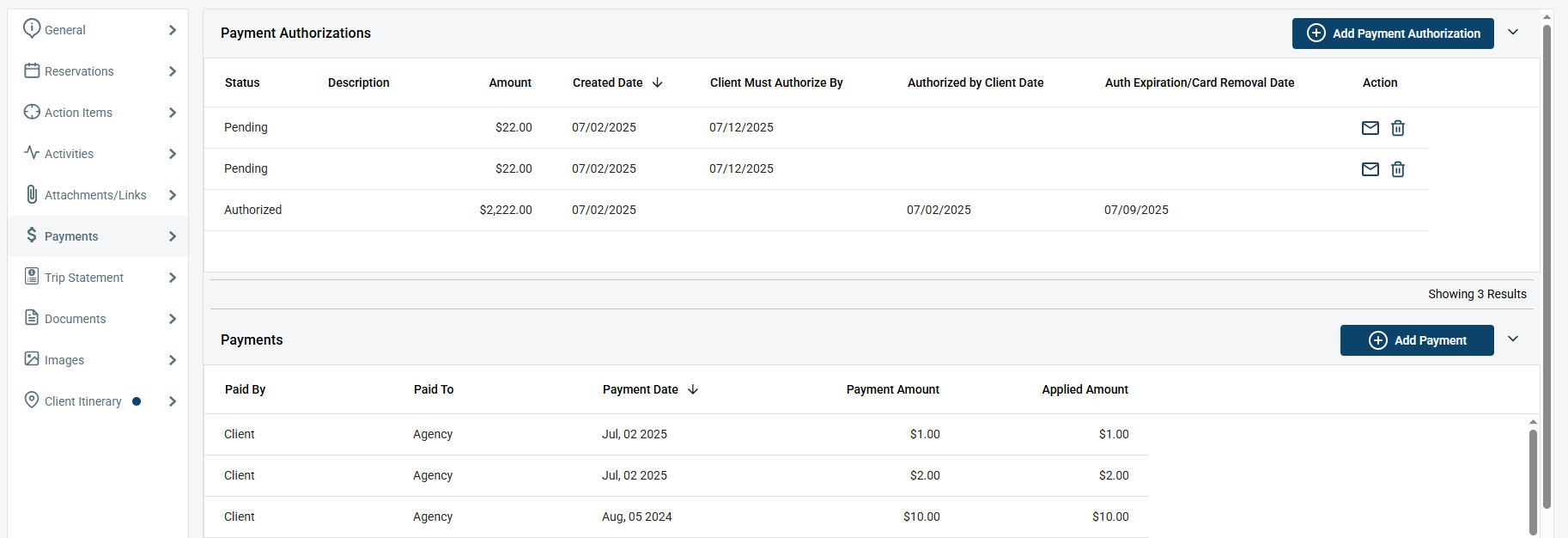Image resolution: width=1568 pixels, height=538 pixels.
Task: Open the Action Items menu item
Action: tap(98, 113)
